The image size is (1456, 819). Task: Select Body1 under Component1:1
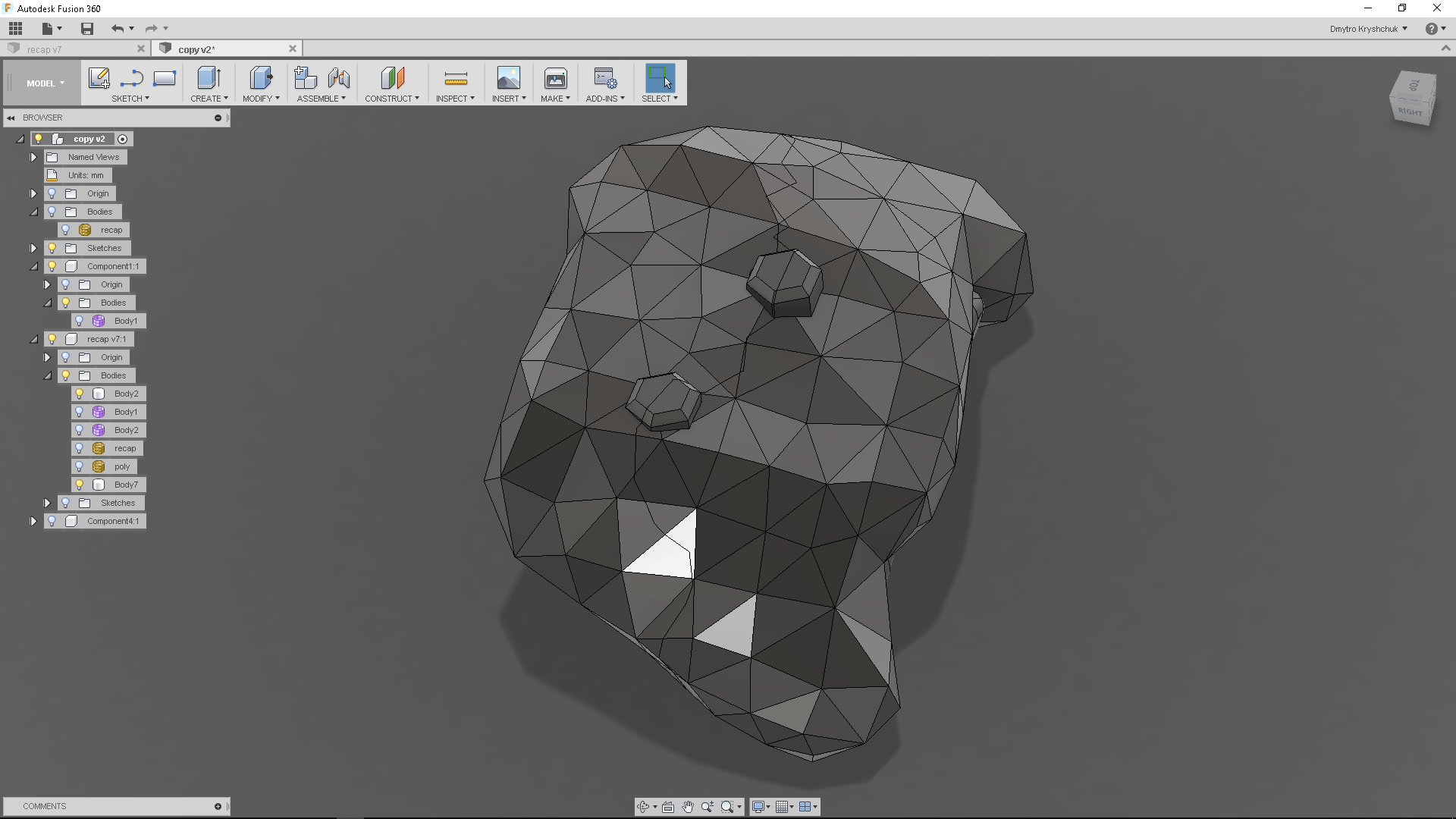(x=126, y=321)
